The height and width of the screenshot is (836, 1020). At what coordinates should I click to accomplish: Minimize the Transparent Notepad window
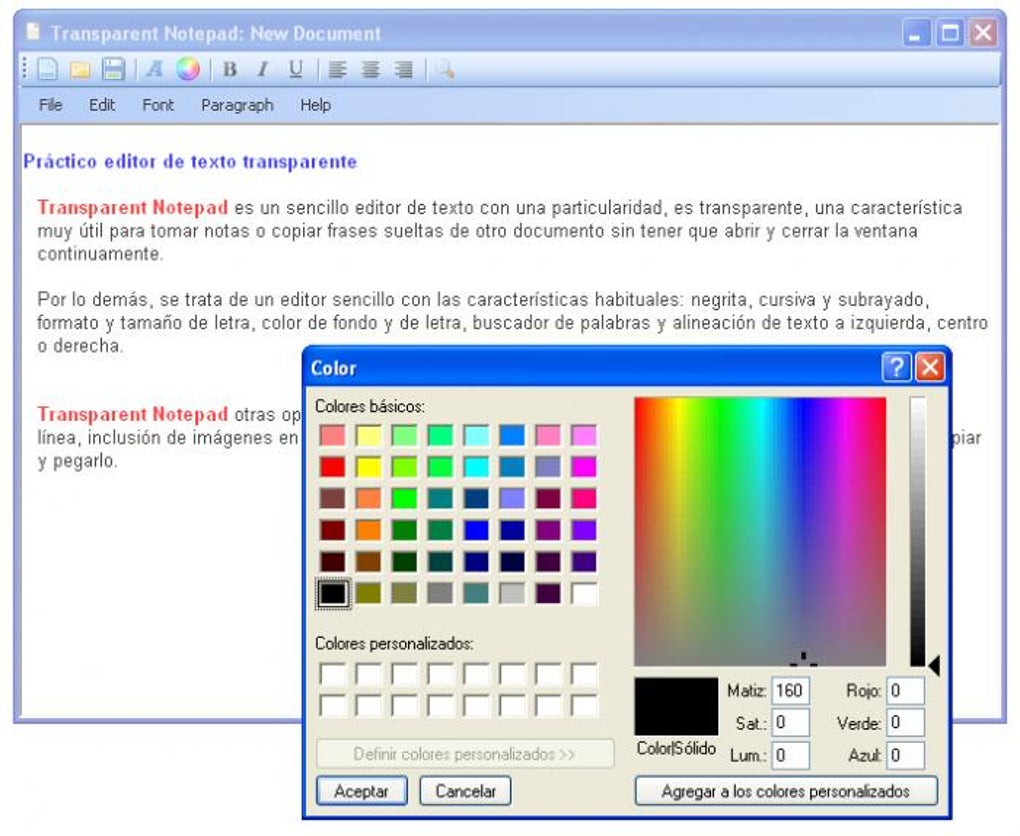click(x=916, y=33)
